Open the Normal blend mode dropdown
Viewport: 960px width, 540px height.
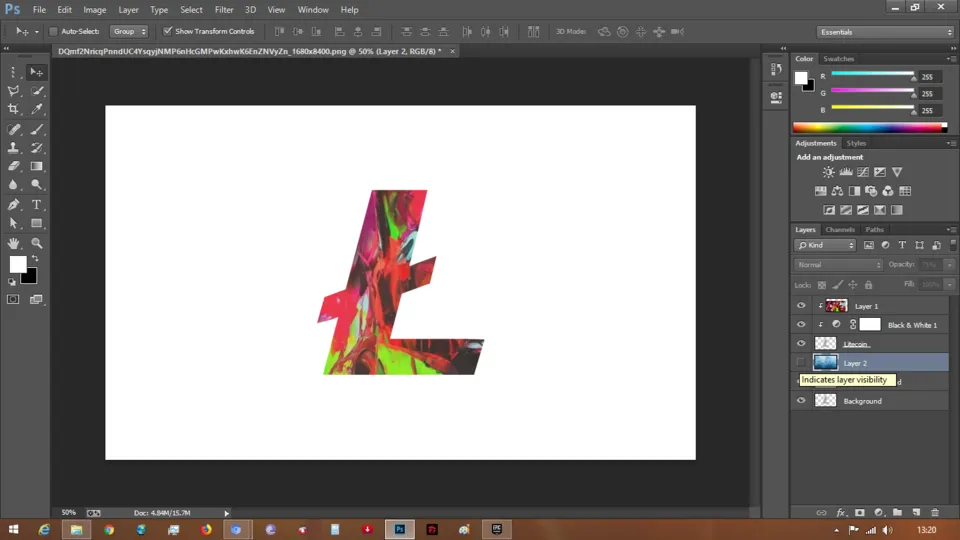point(838,264)
